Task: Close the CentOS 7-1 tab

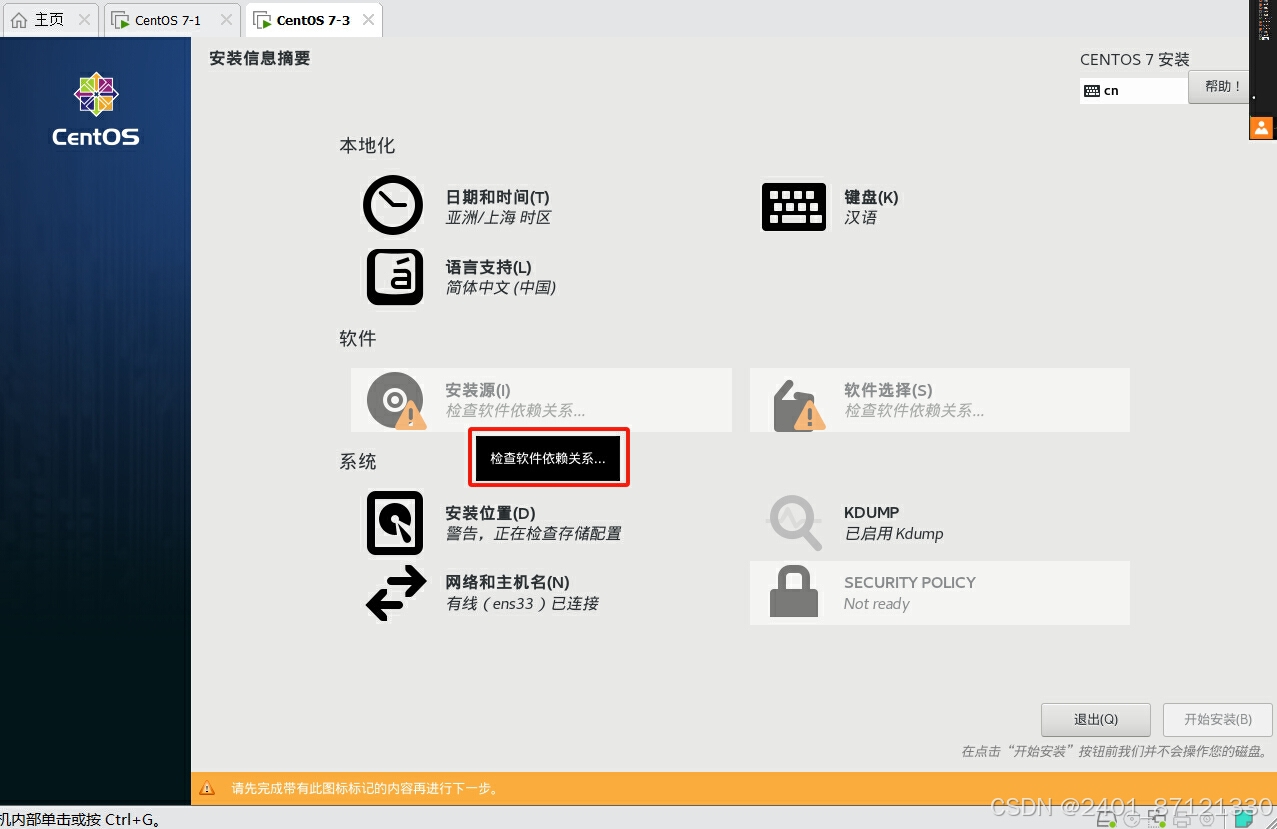Action: 227,20
